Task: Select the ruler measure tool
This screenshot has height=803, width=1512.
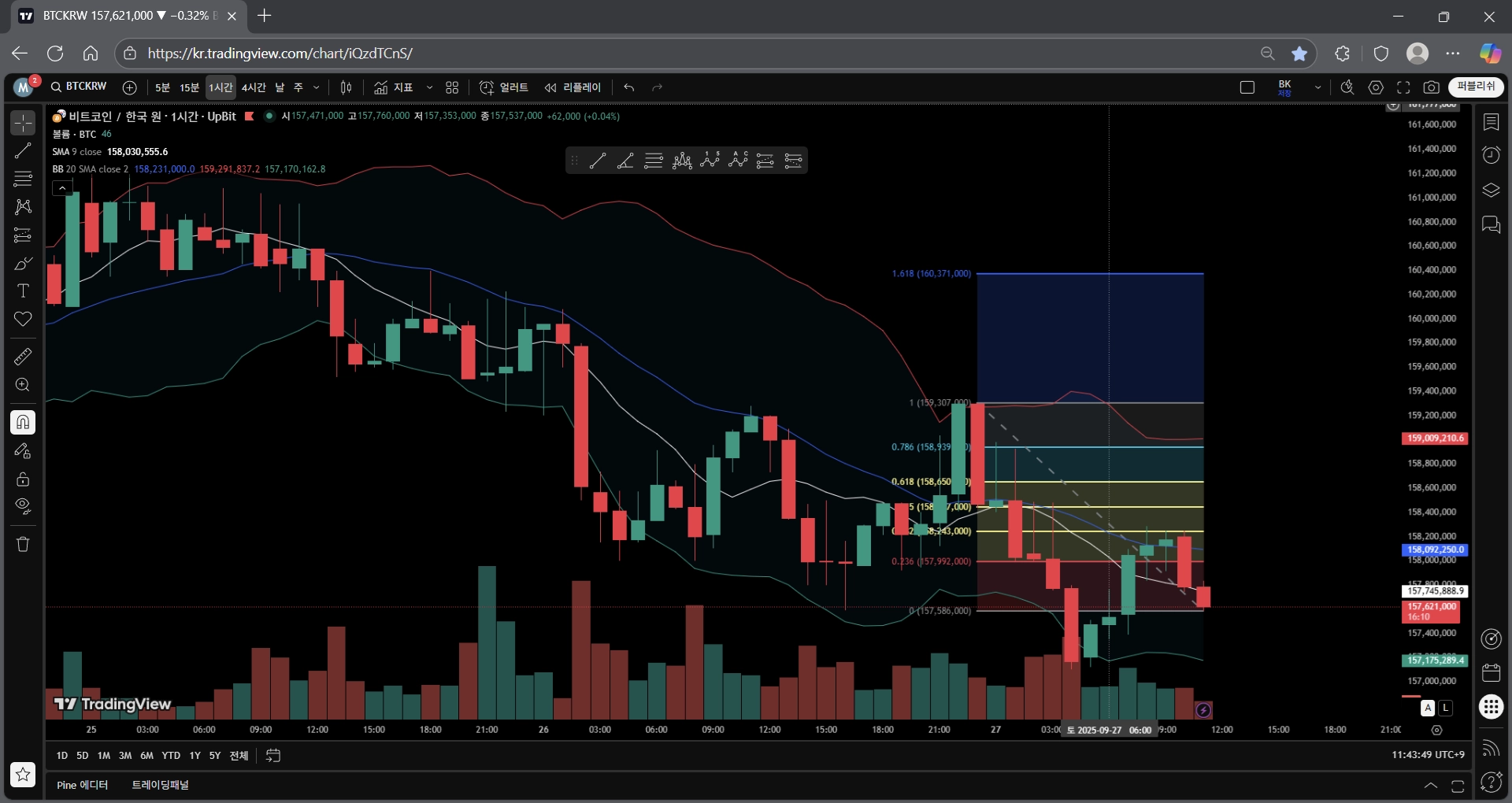Action: tap(23, 357)
